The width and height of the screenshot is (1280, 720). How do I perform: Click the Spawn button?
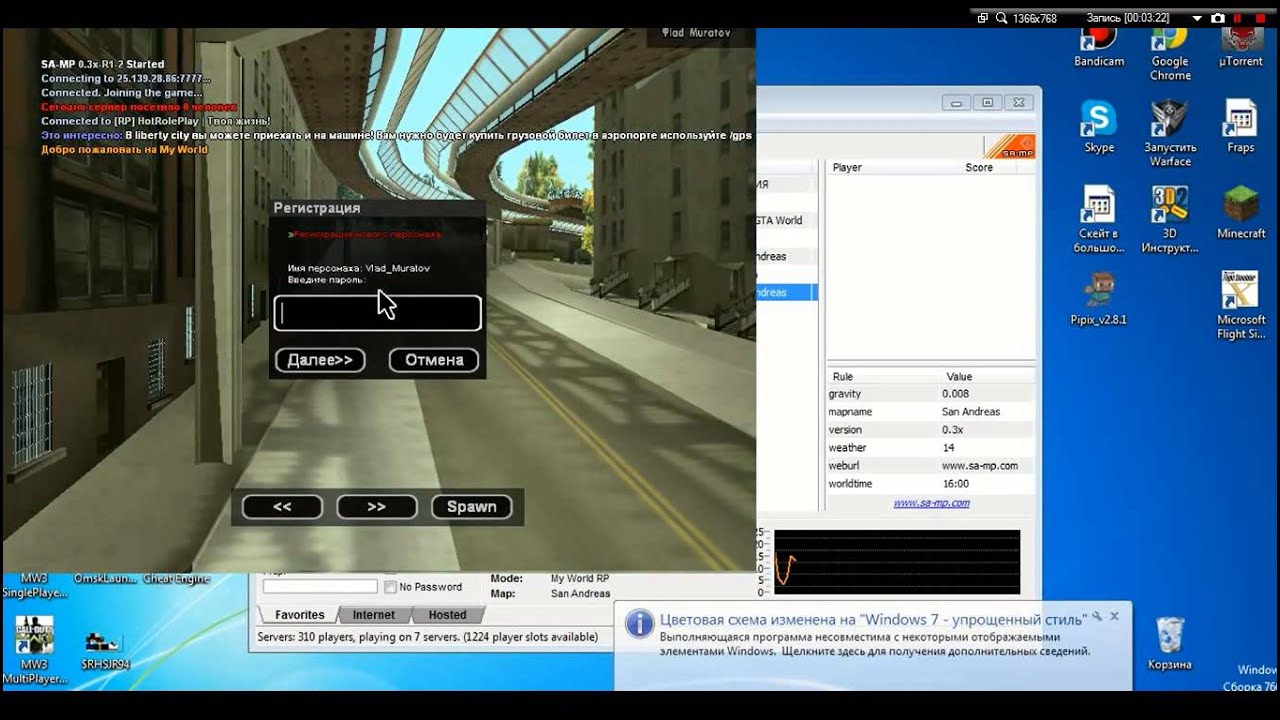(x=471, y=507)
